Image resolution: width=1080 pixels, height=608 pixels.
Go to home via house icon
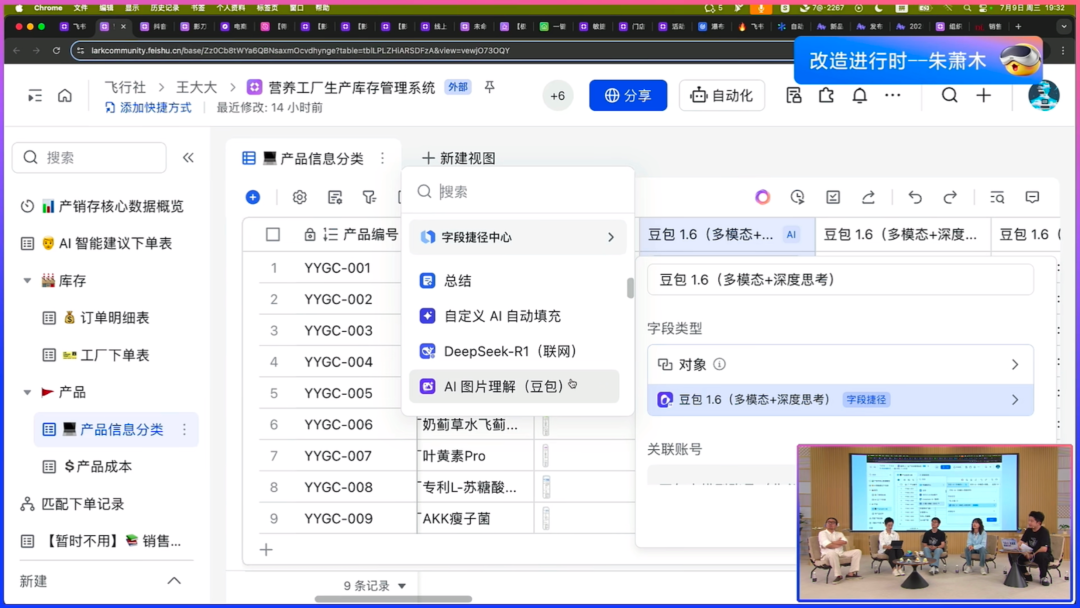[65, 96]
